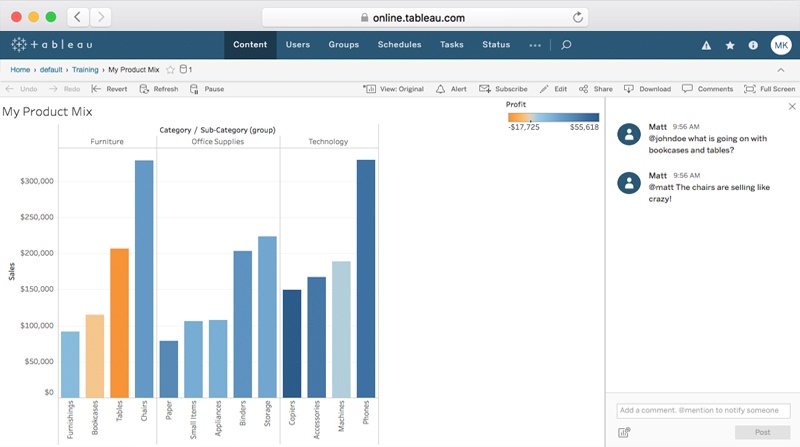Close the comments side panel
The height and width of the screenshot is (447, 800).
pyautogui.click(x=792, y=106)
